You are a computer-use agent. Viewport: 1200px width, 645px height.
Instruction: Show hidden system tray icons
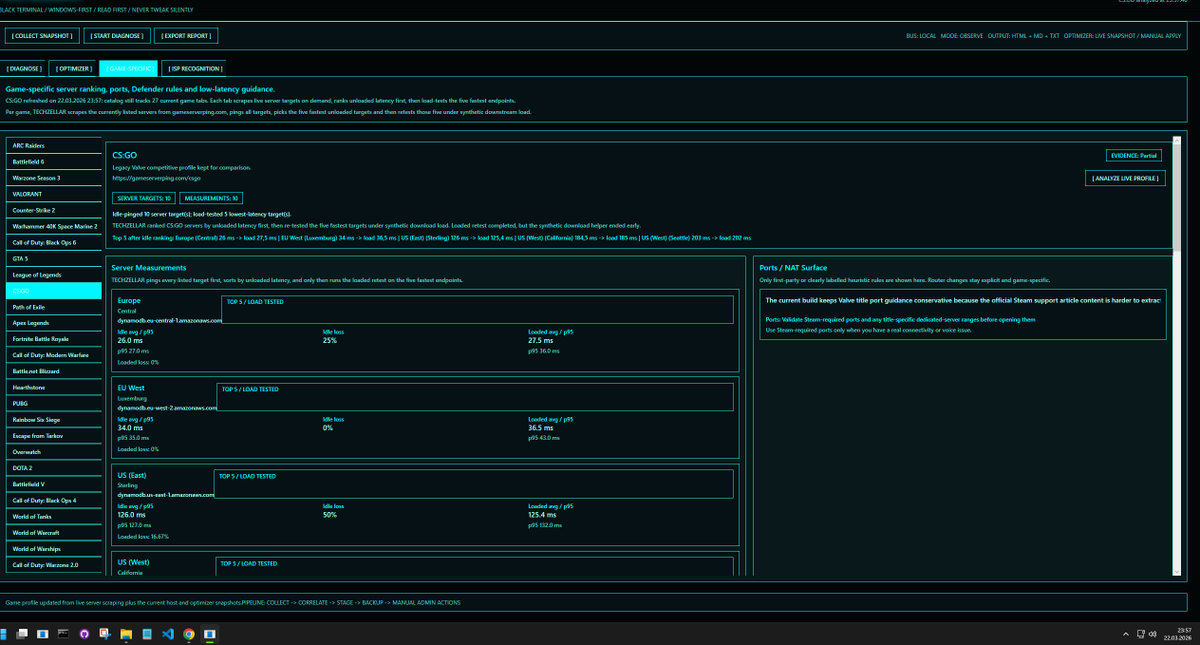(x=1126, y=634)
